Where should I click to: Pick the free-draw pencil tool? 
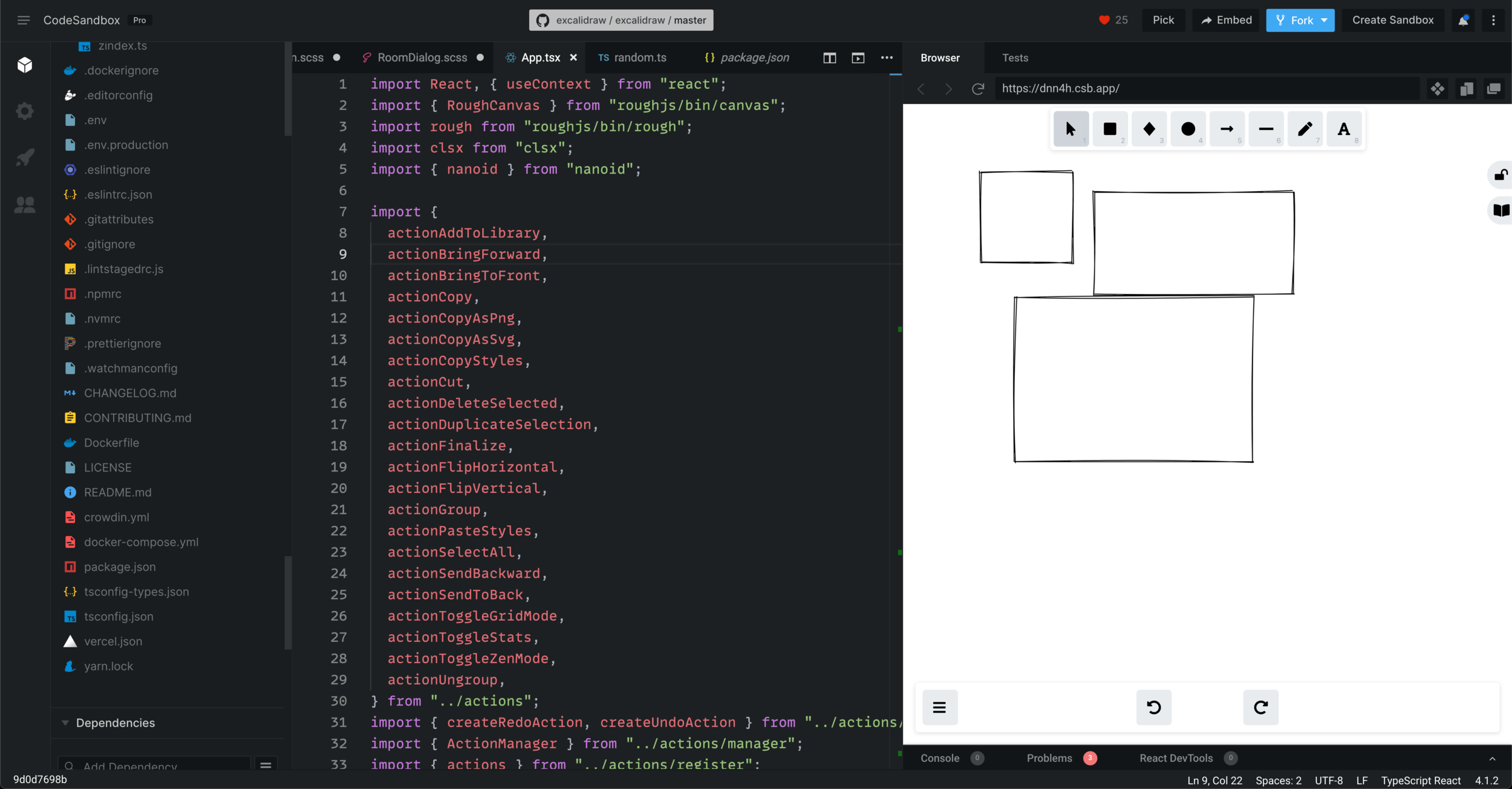coord(1305,129)
